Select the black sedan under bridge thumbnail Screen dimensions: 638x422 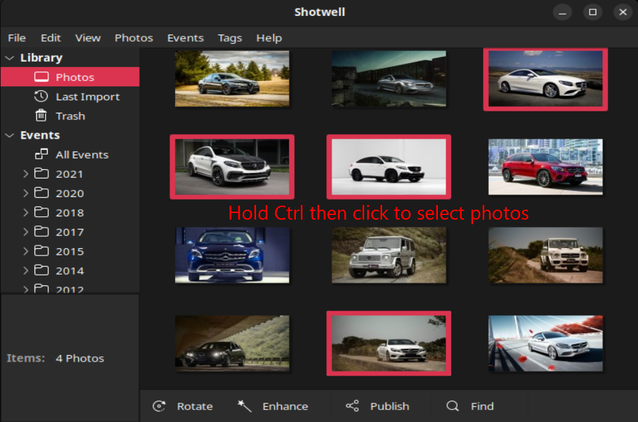(232, 343)
